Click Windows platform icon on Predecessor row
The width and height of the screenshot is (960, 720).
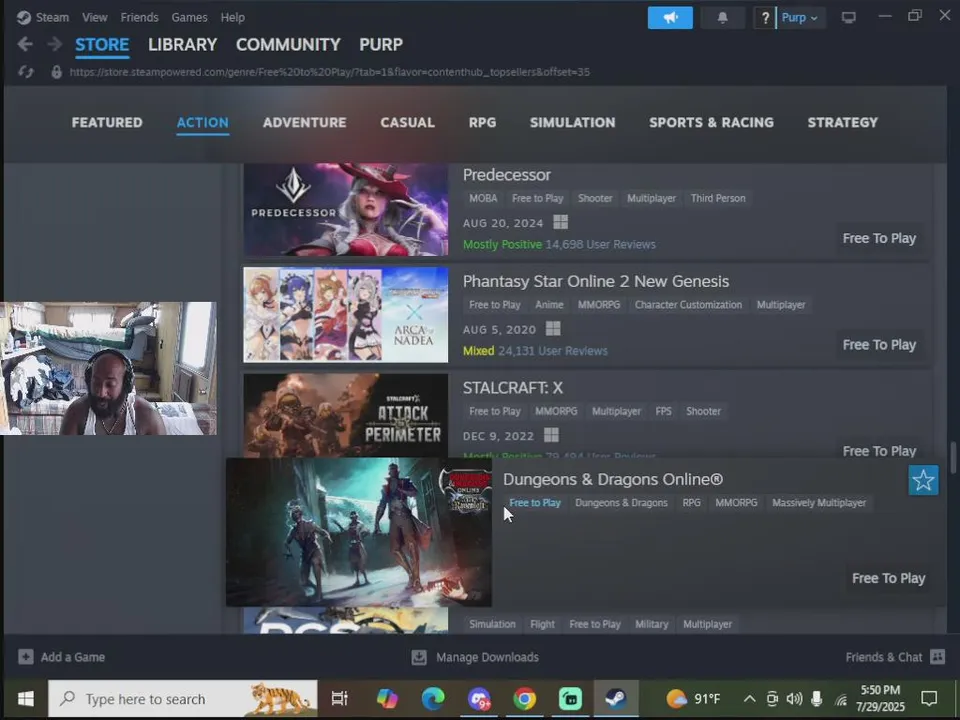point(560,222)
